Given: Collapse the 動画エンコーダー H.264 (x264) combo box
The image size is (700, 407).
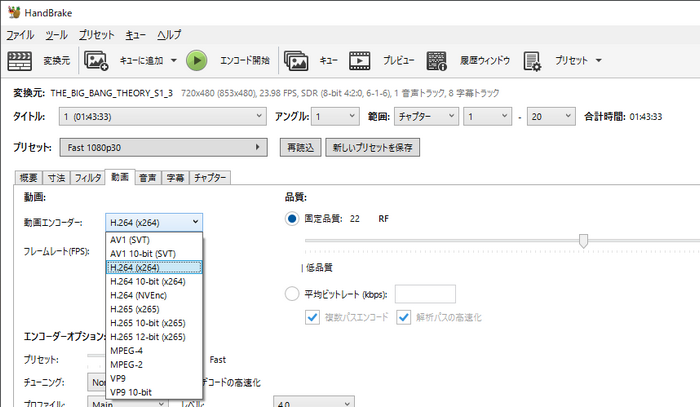Looking at the screenshot, I should (x=154, y=222).
